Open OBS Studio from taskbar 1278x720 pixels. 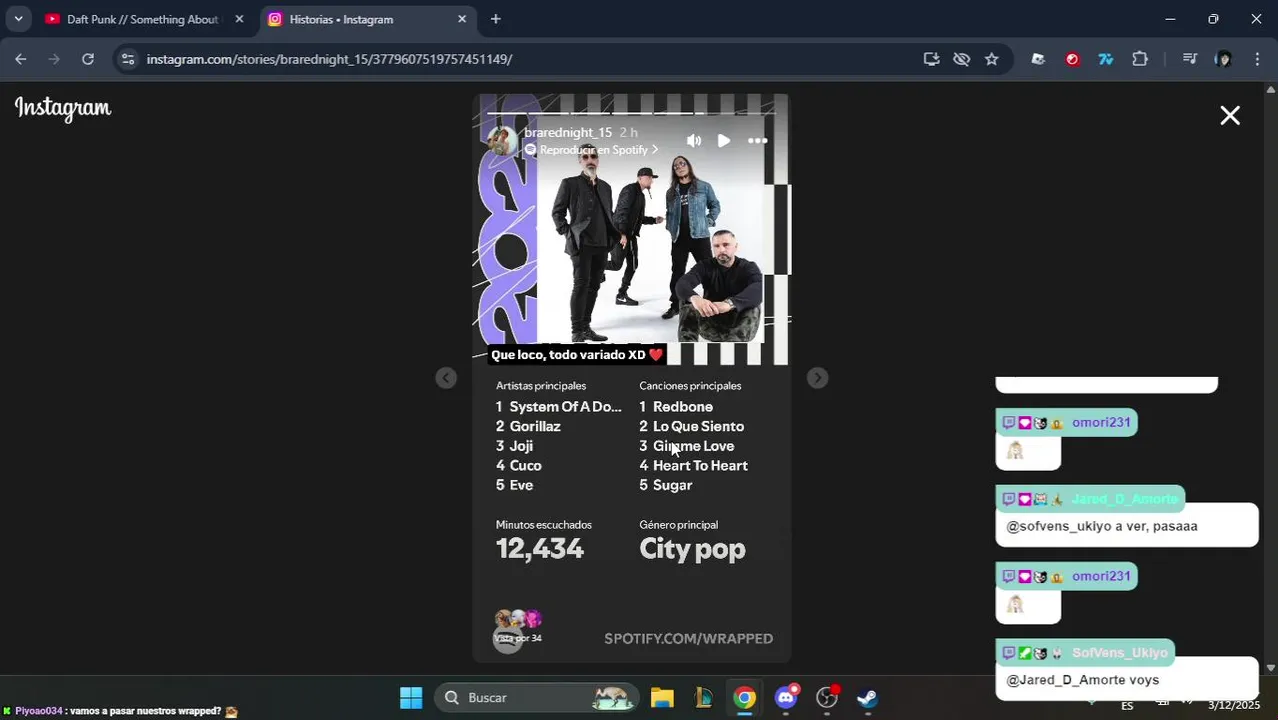click(827, 697)
